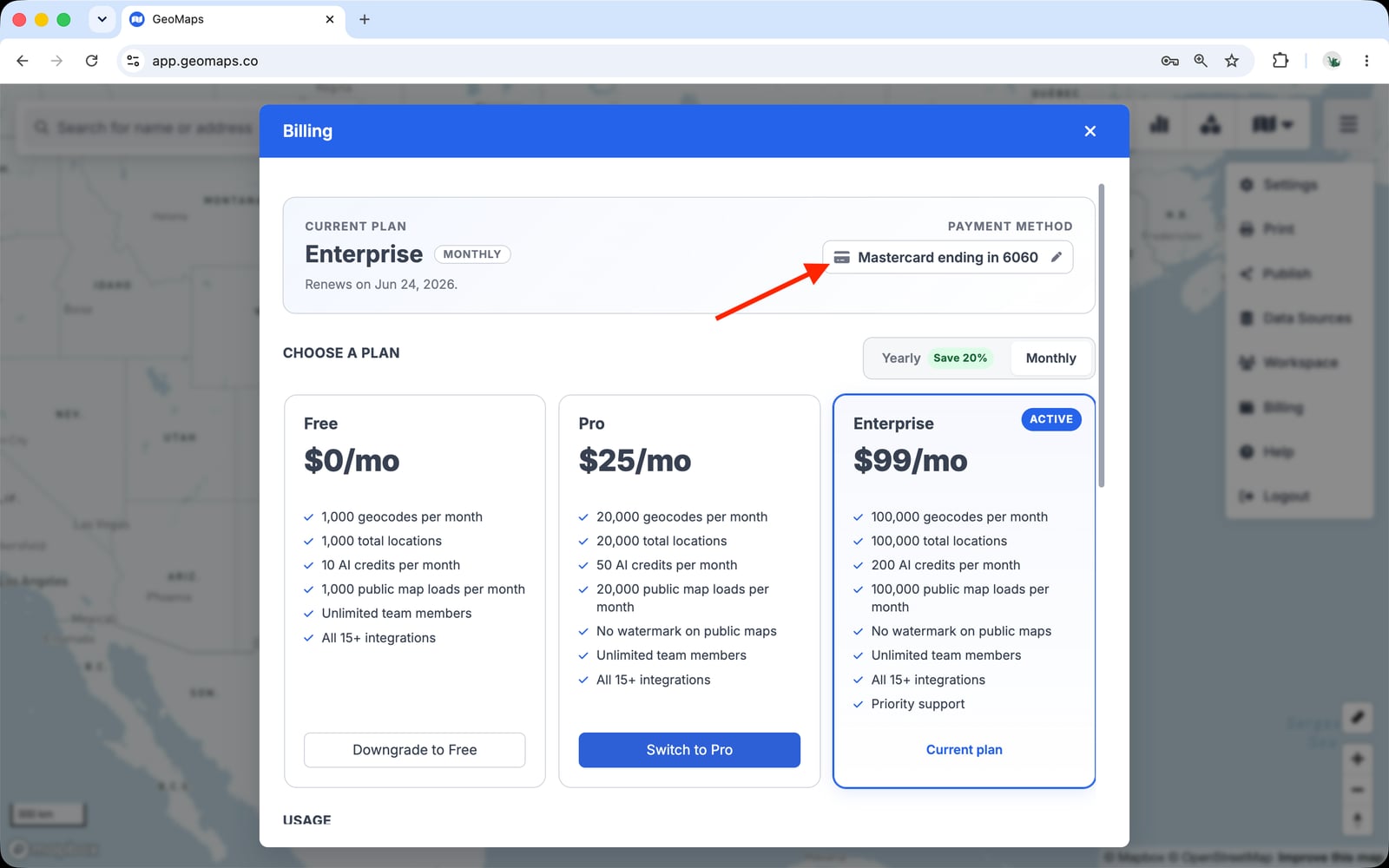Viewport: 1389px width, 868px height.
Task: Open browser extensions puzzle icon
Action: (x=1280, y=61)
